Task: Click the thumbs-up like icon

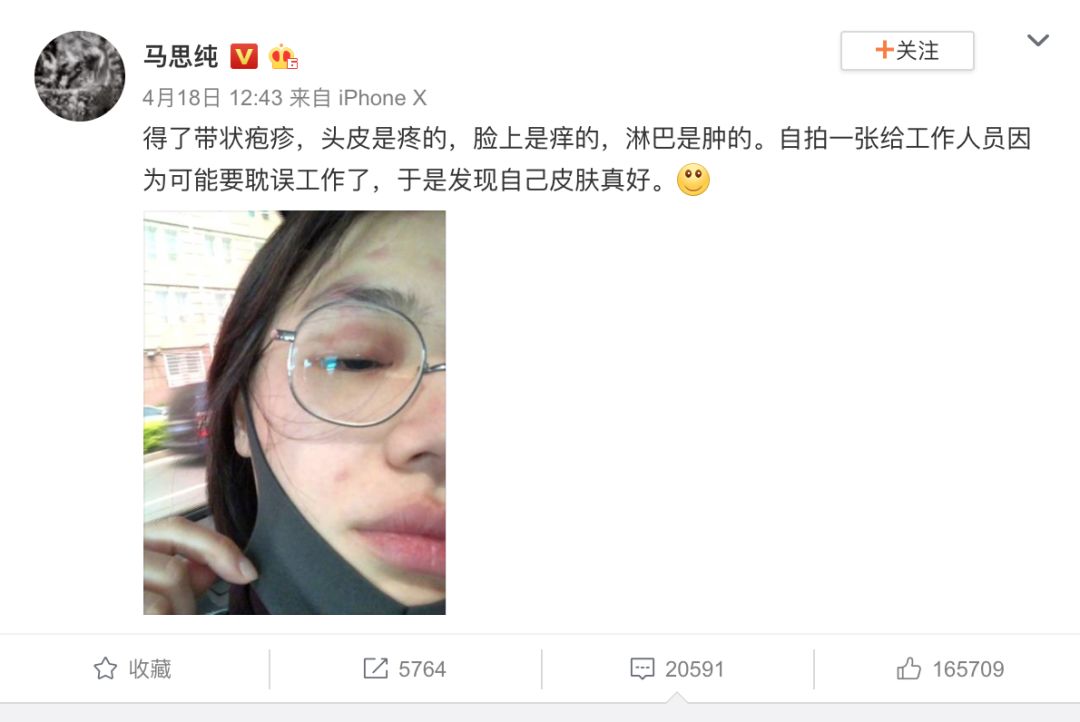Action: (908, 668)
